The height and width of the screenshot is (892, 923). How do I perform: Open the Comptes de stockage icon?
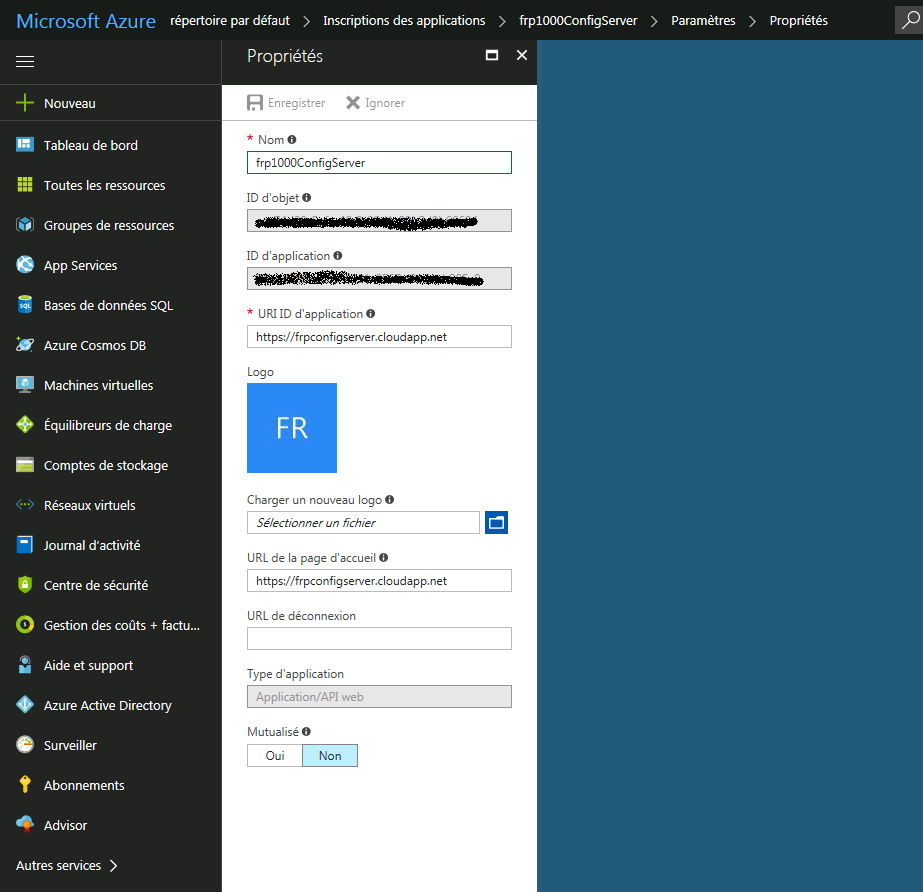pyautogui.click(x=25, y=465)
